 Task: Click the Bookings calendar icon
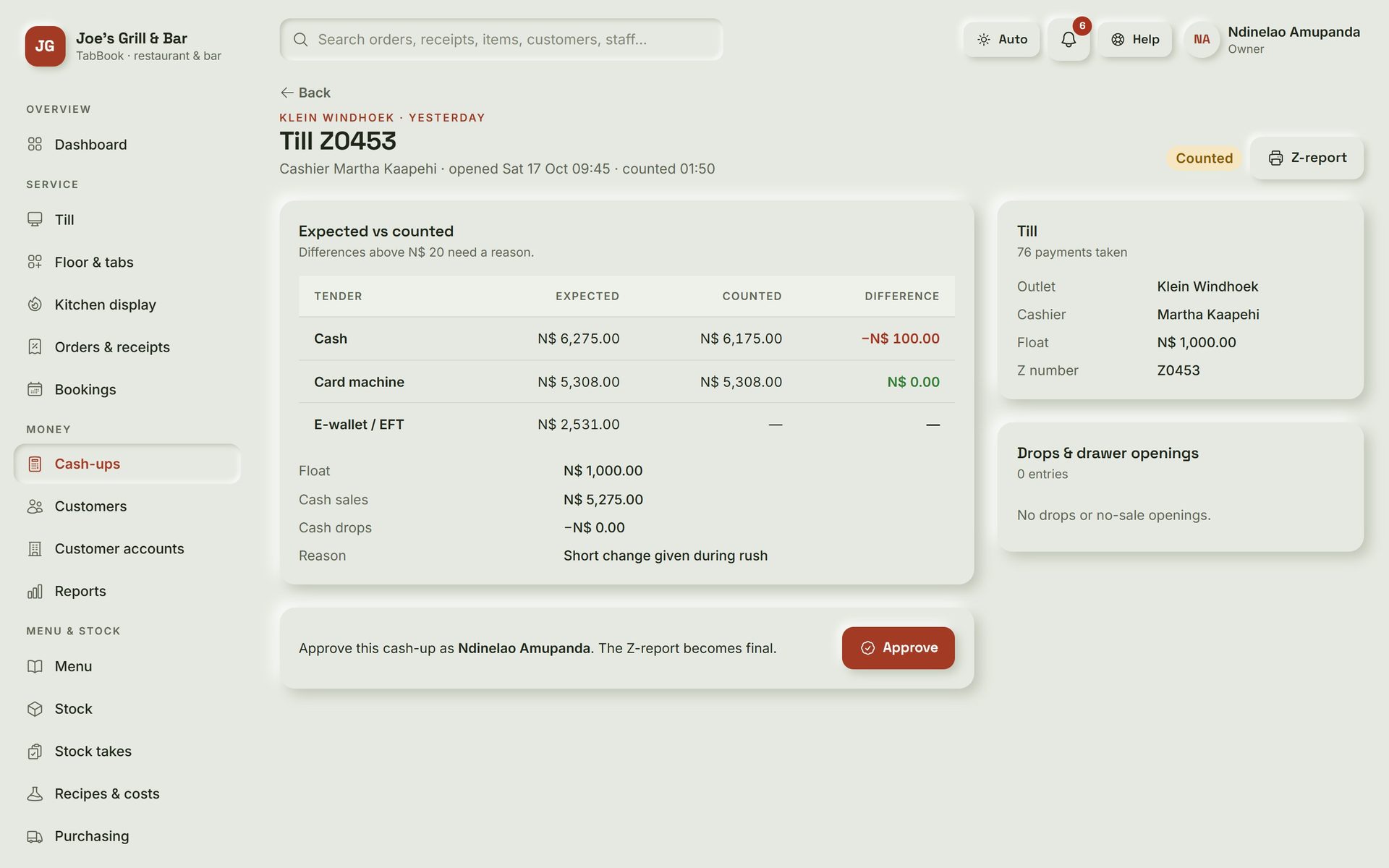35,389
